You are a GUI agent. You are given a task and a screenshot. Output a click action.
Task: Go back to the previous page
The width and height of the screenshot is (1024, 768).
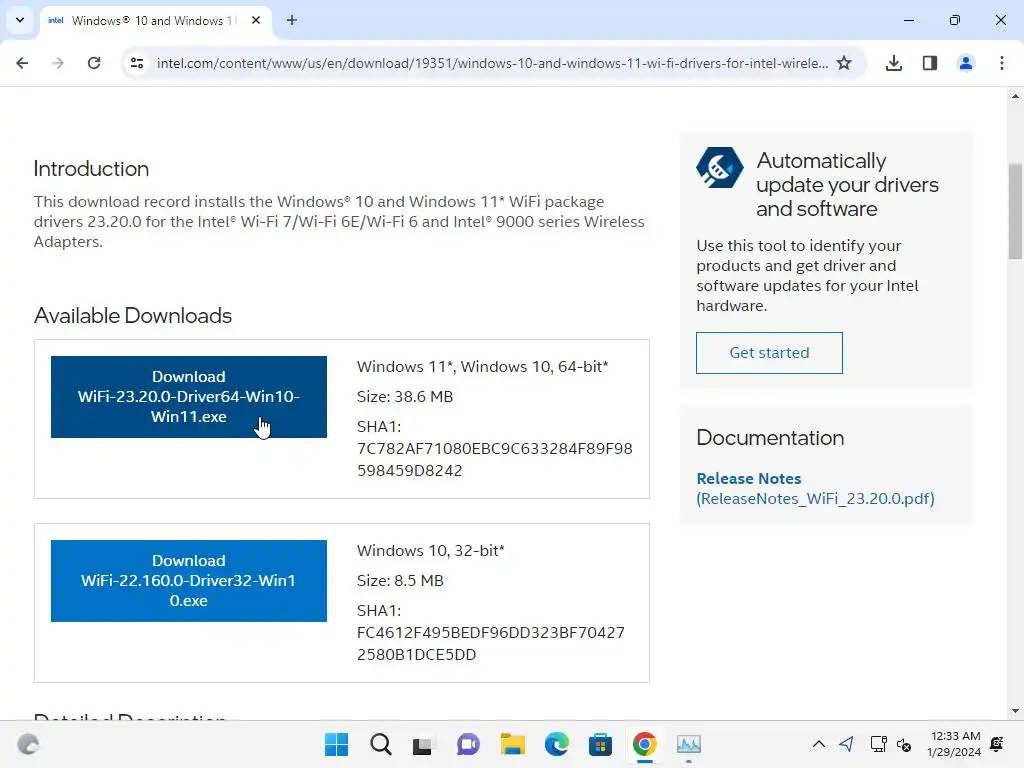coord(22,63)
